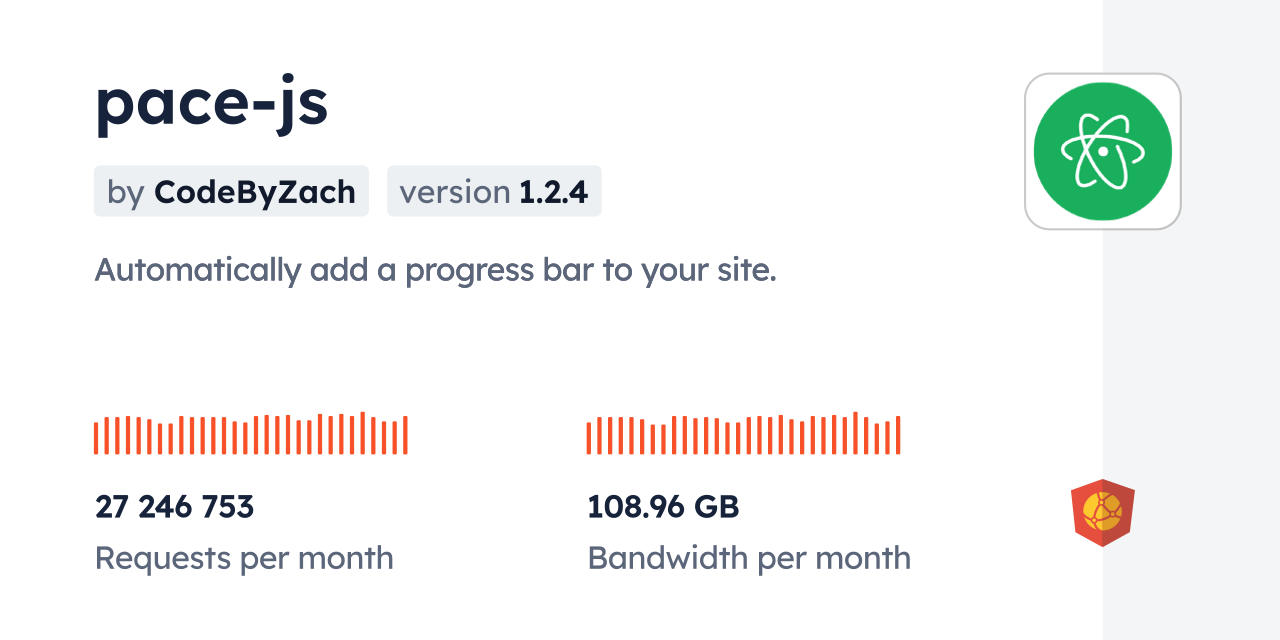Click the last bar of requests chart
Image resolution: width=1280 pixels, height=640 pixels.
coord(405,435)
